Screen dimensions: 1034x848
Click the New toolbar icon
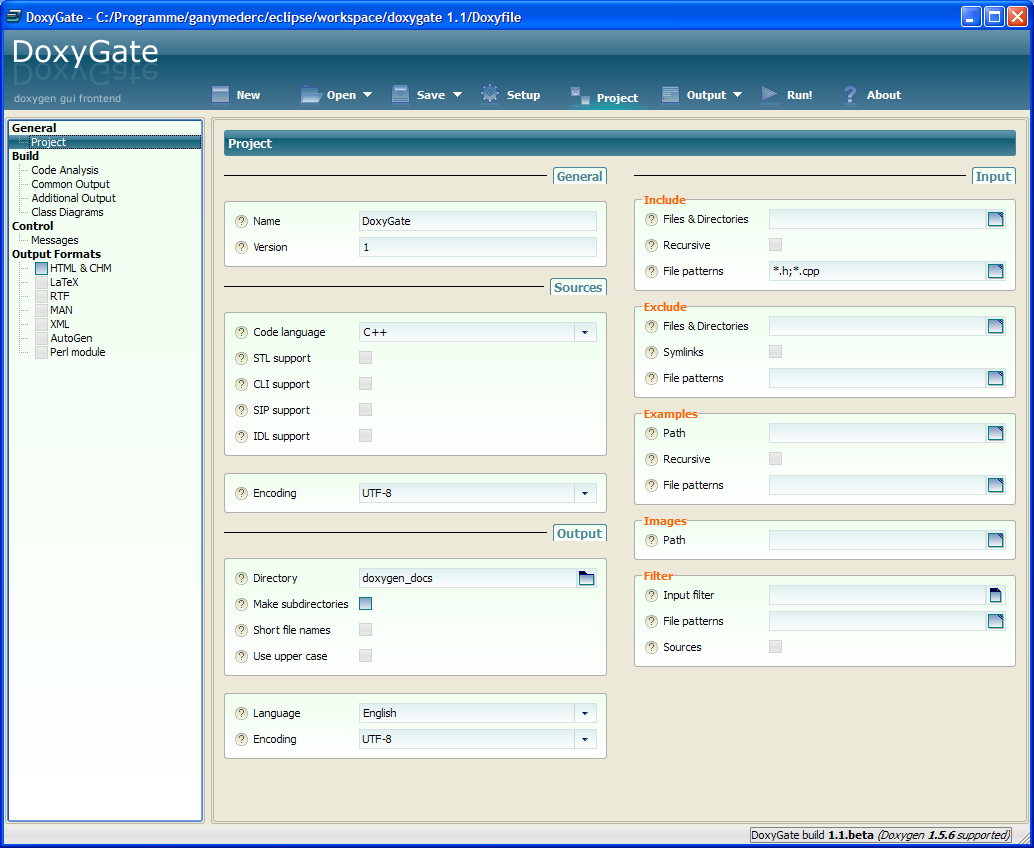pyautogui.click(x=220, y=94)
